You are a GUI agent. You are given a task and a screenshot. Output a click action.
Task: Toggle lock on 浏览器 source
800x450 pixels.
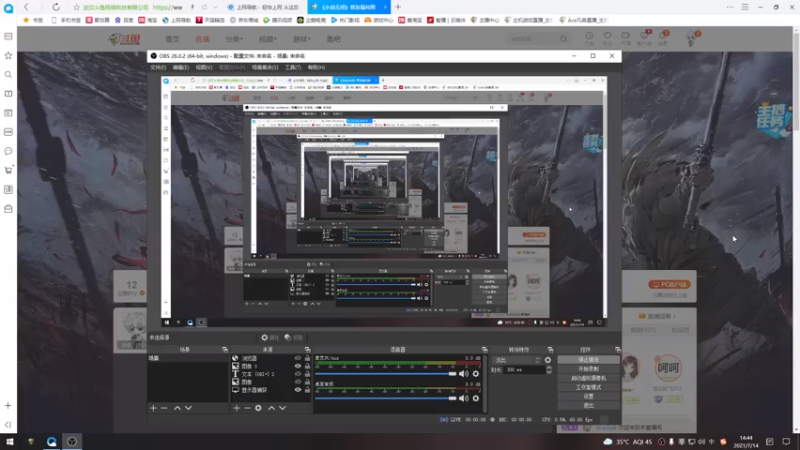coord(307,358)
